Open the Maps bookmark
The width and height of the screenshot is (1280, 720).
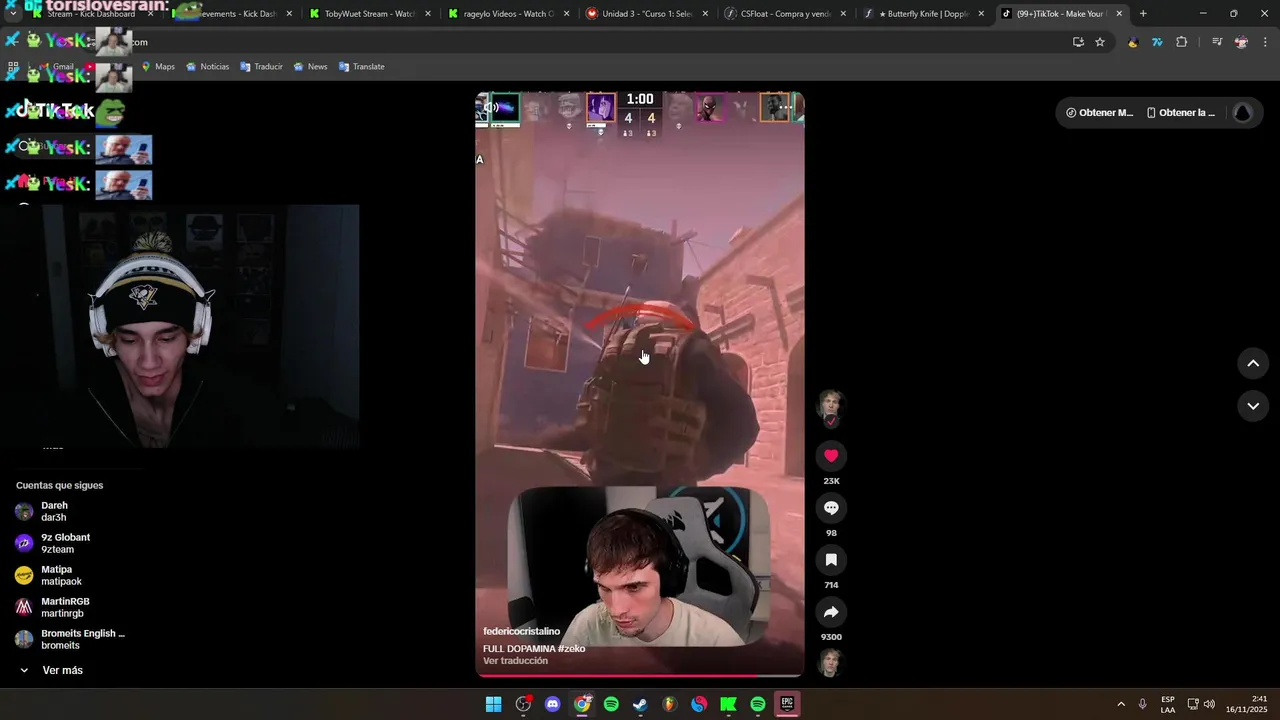tap(158, 67)
